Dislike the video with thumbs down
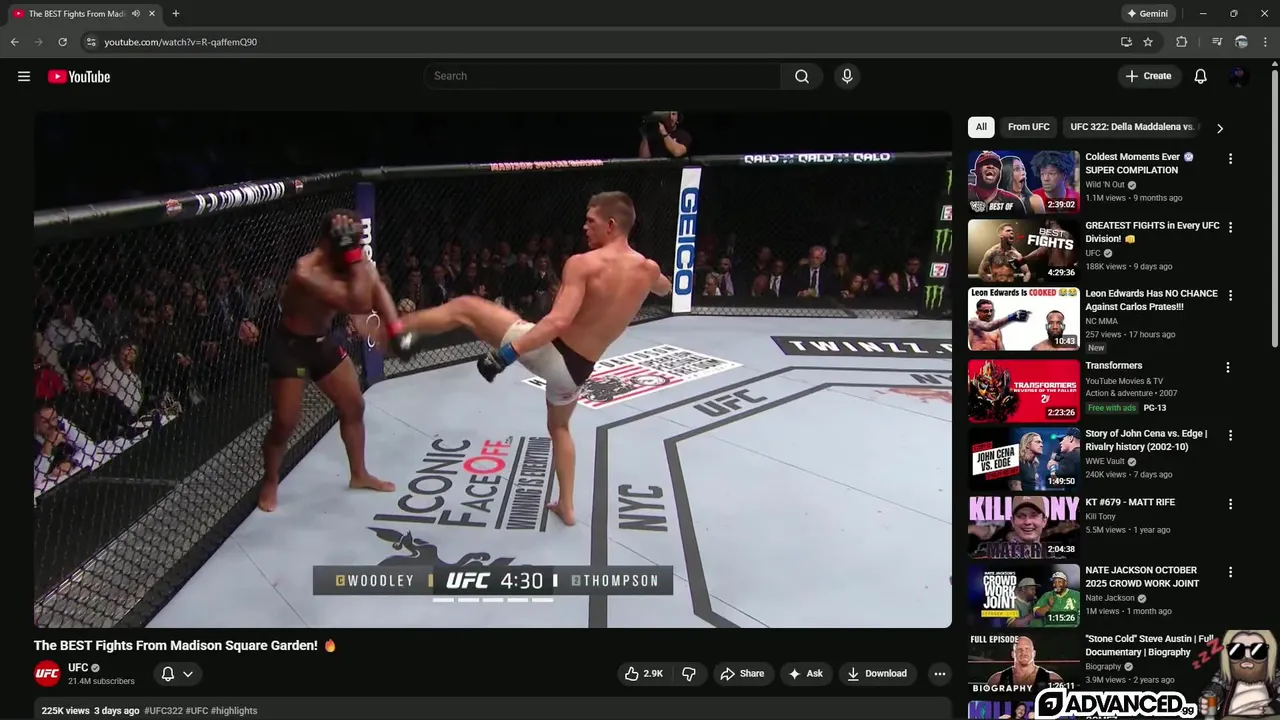The image size is (1280, 720). 689,674
